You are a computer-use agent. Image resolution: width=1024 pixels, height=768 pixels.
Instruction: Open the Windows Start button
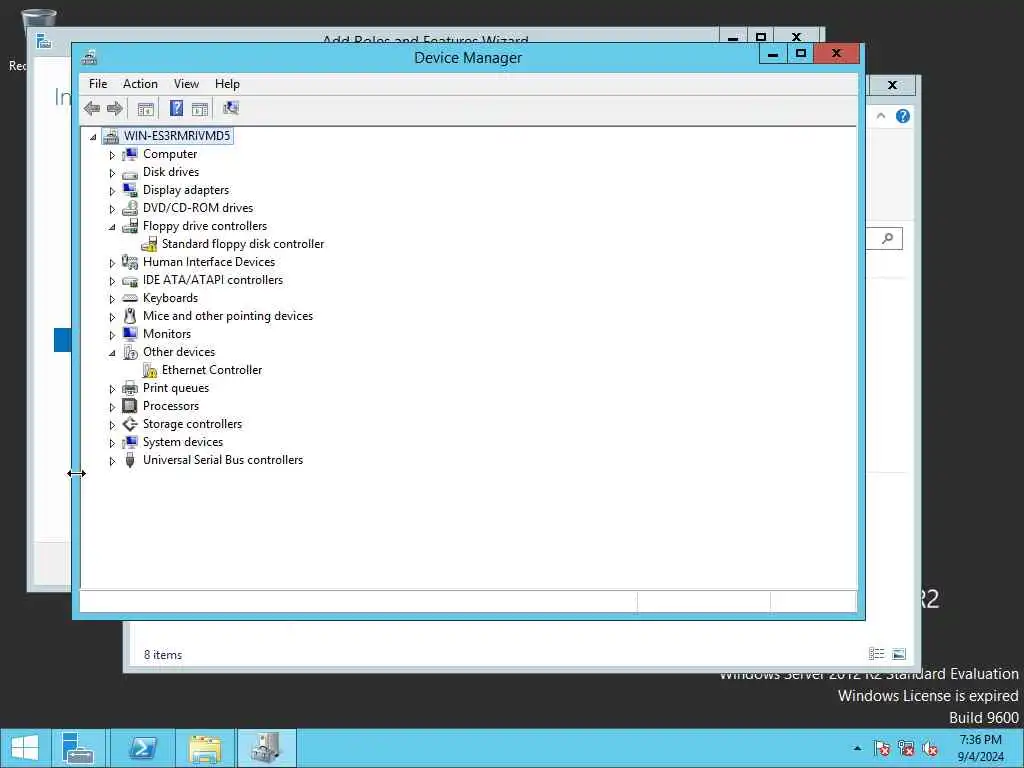point(25,748)
